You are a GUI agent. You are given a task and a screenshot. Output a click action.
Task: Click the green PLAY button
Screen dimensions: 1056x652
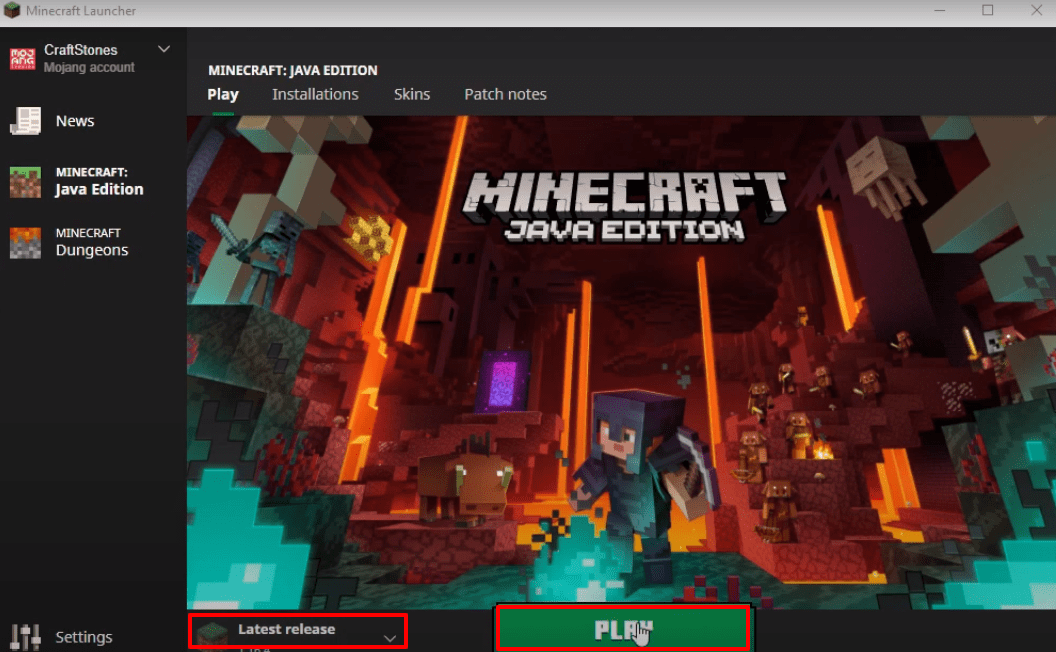pyautogui.click(x=623, y=629)
